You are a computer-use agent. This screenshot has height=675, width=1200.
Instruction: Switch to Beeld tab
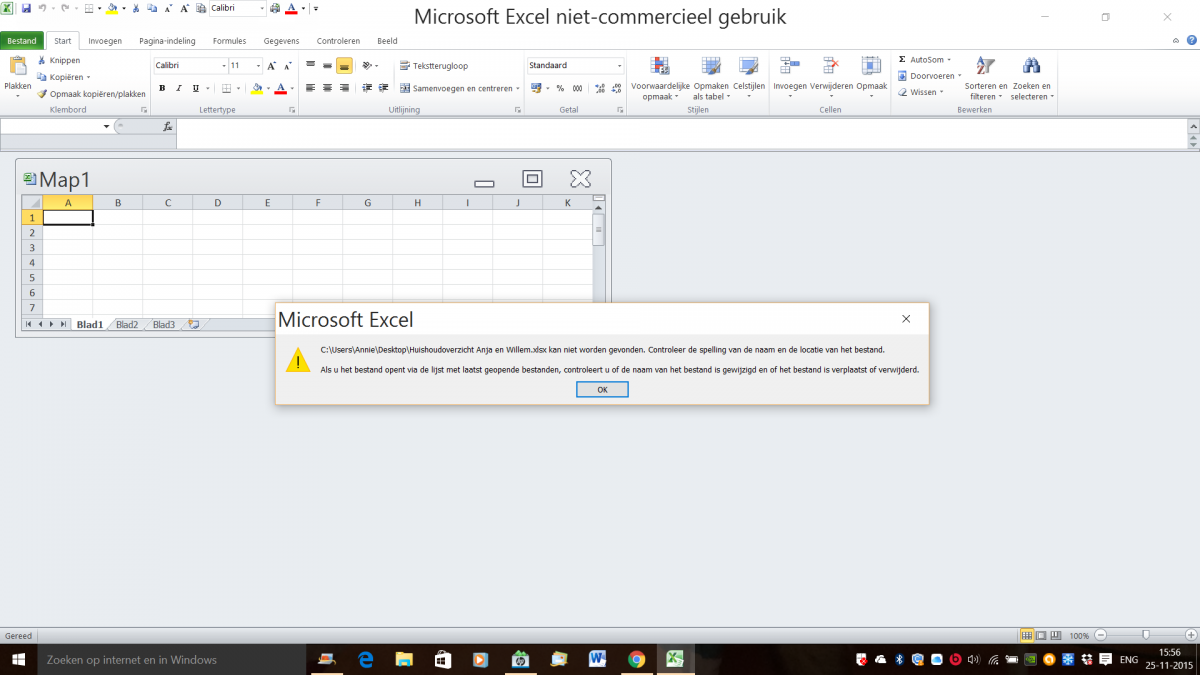(x=387, y=41)
